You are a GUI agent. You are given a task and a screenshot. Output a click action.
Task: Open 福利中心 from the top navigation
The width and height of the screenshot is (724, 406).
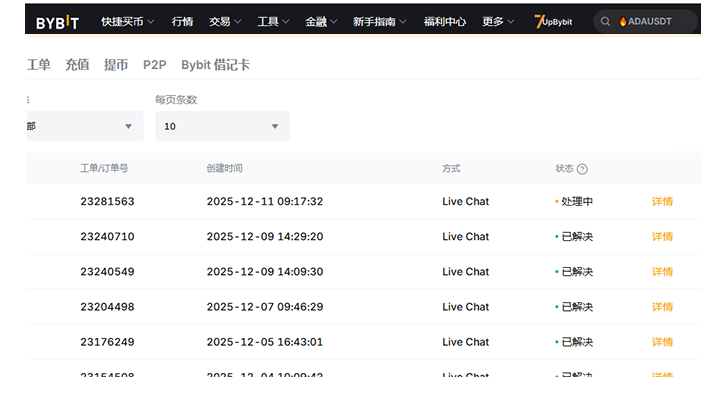point(445,21)
